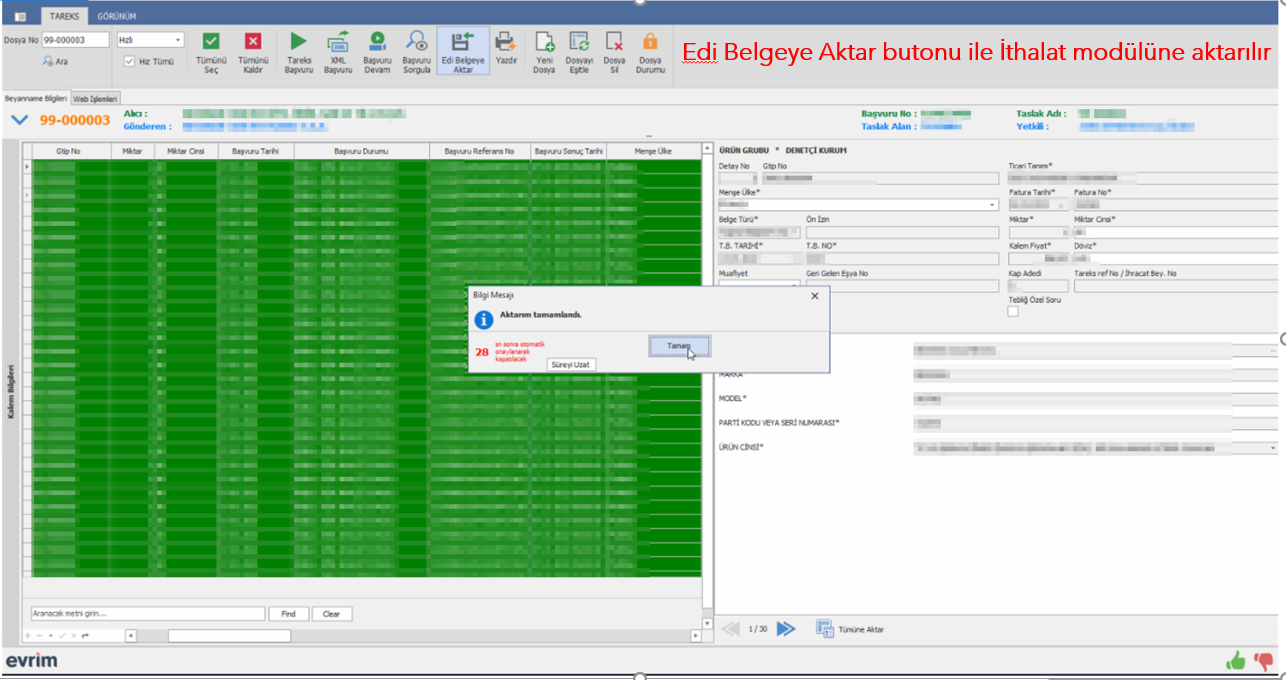Create a file with Yeni Dosya icon
Screen dimensions: 1286x680
click(544, 42)
